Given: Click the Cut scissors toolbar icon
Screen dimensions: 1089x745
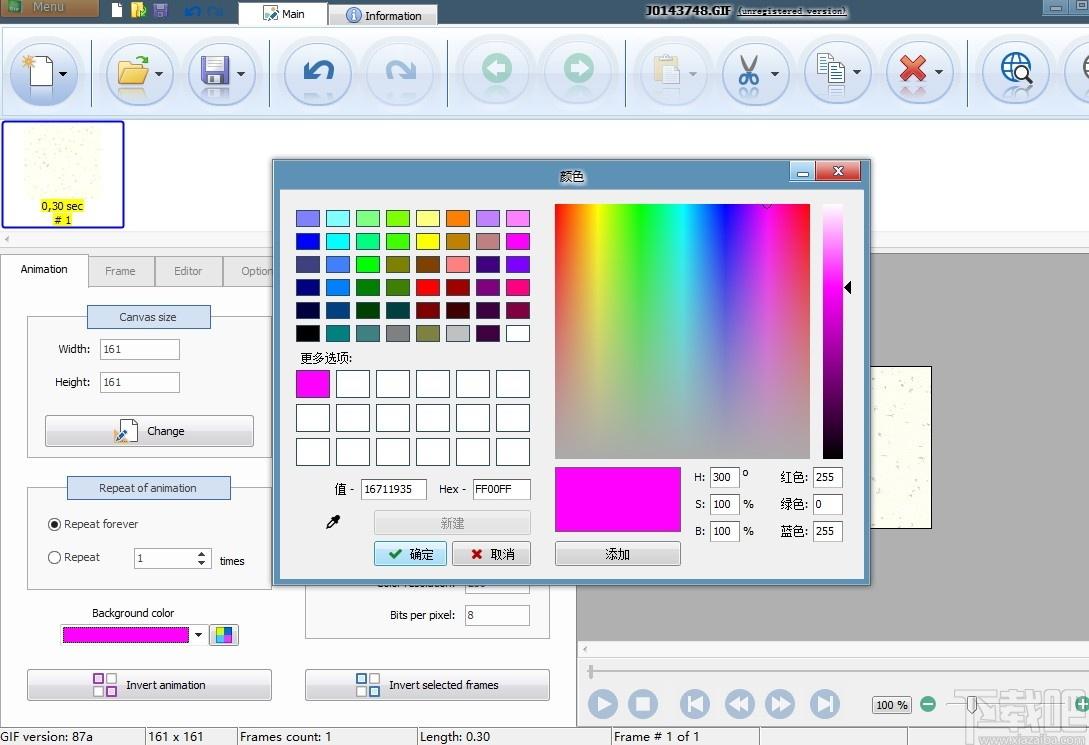Looking at the screenshot, I should (749, 70).
